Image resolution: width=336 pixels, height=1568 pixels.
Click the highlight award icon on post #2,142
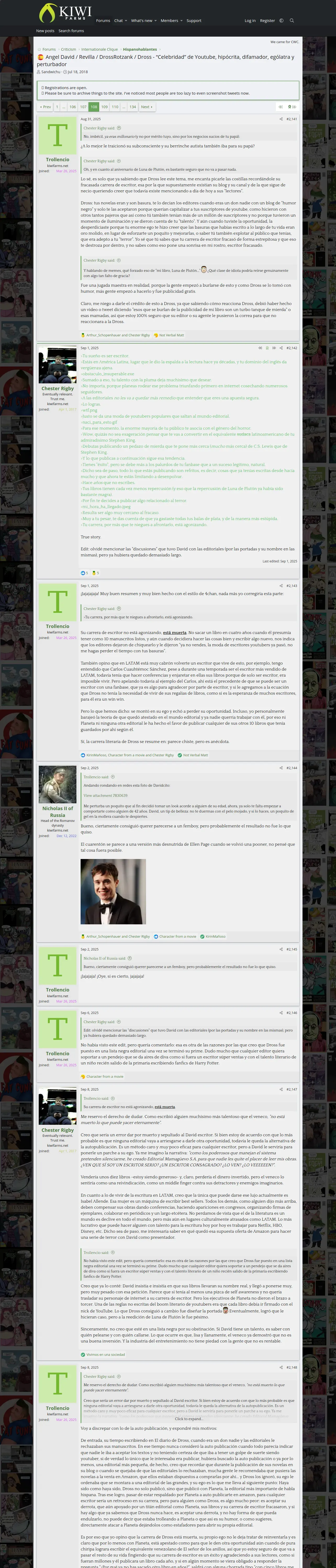[x=267, y=348]
